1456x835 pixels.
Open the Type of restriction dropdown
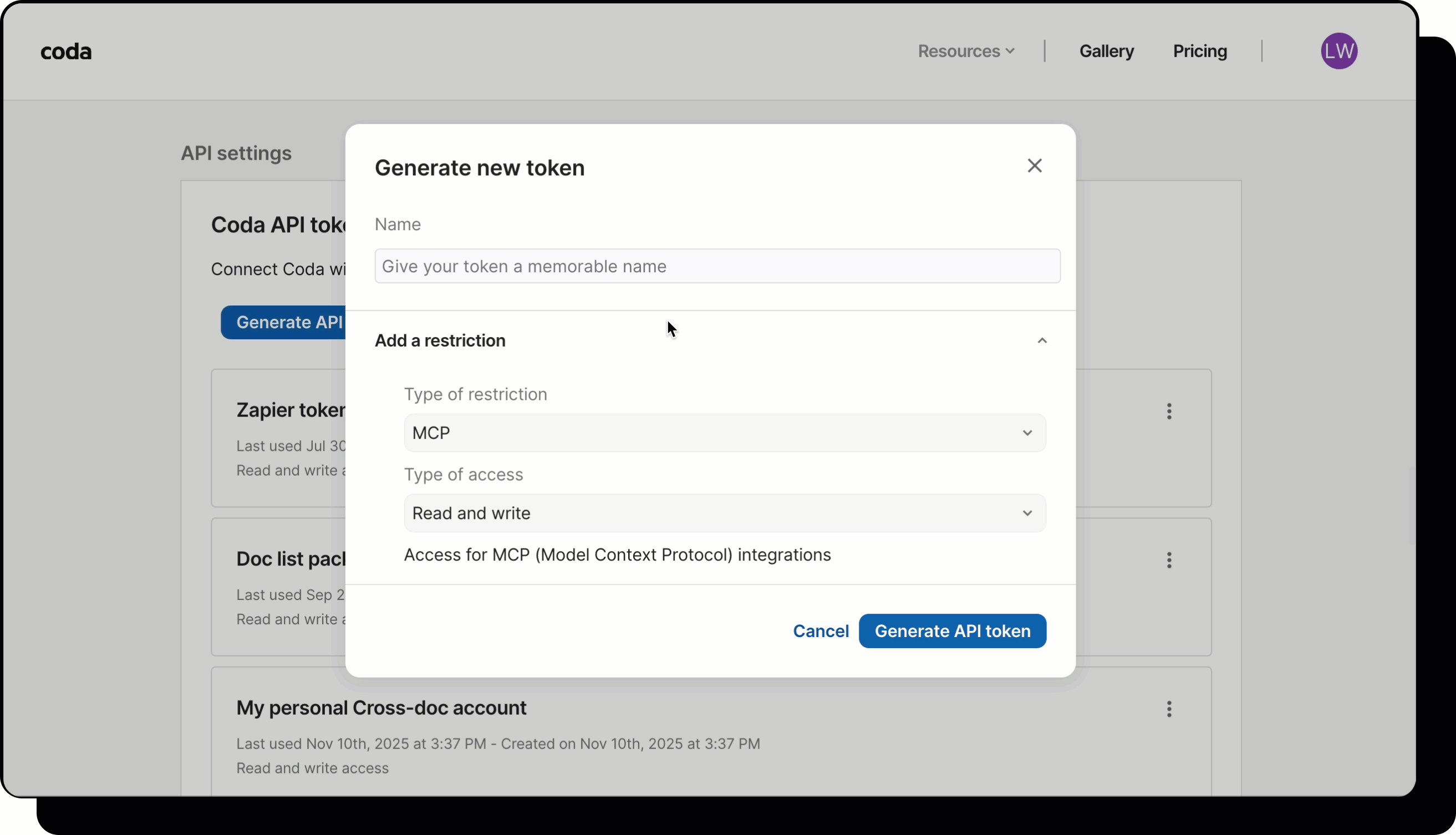coord(724,432)
